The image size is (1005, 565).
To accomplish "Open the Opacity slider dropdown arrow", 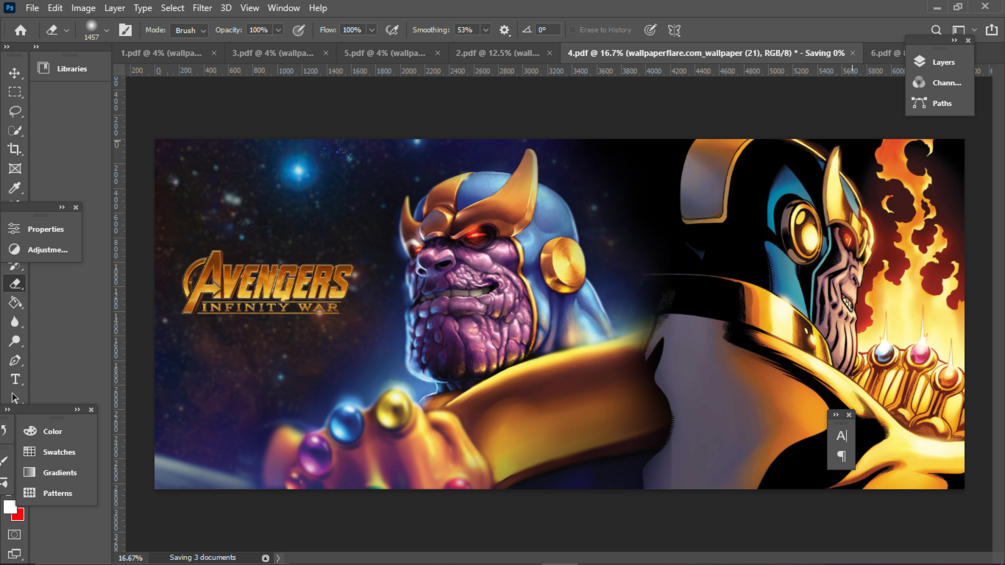I will click(x=278, y=30).
